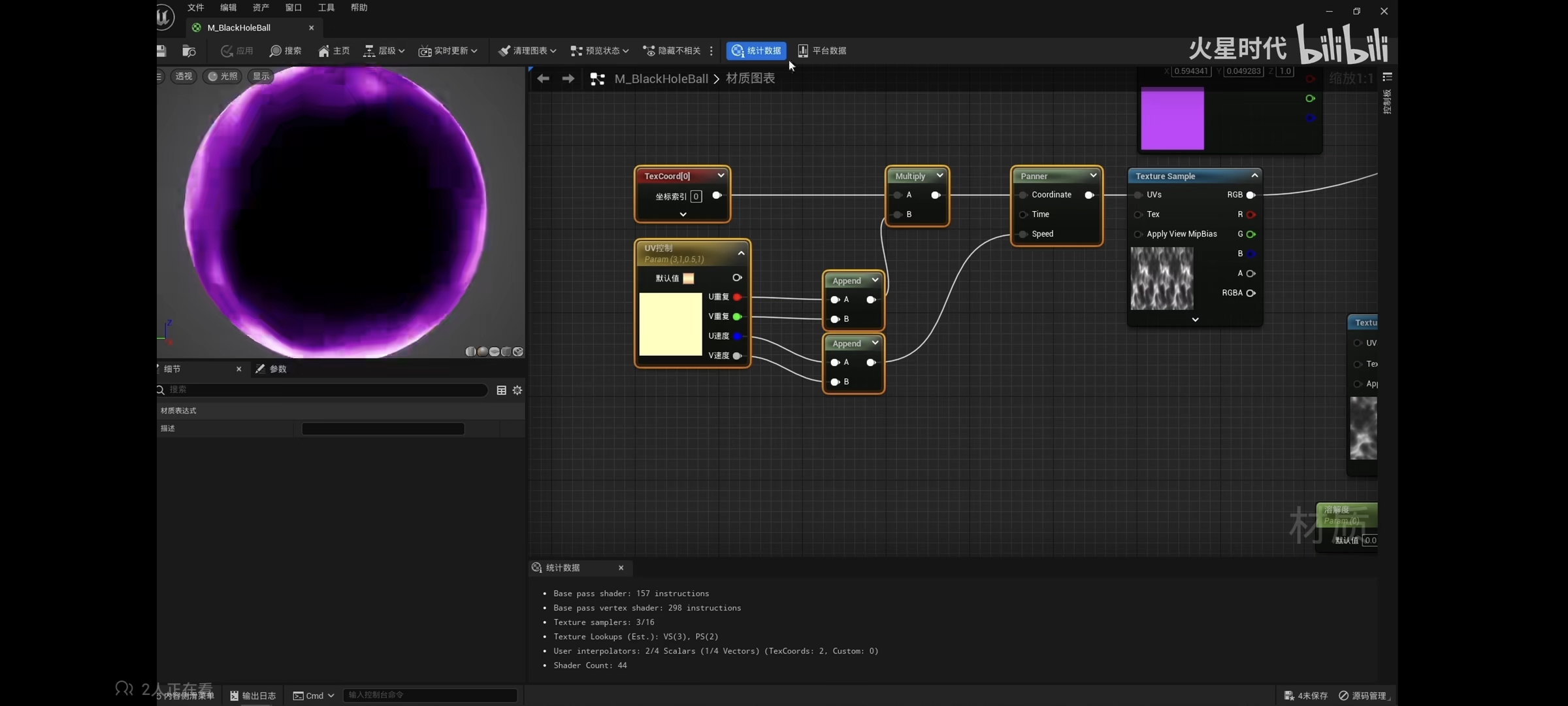Open the 层级 hierarchy dropdown
1568x706 pixels.
coord(384,51)
